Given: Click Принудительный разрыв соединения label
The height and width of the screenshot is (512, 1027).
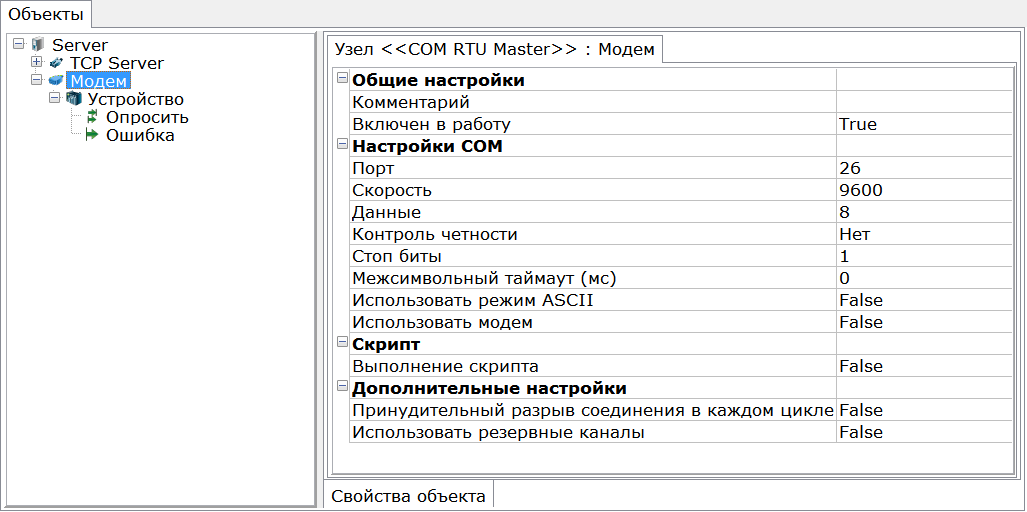Looking at the screenshot, I should (x=593, y=410).
